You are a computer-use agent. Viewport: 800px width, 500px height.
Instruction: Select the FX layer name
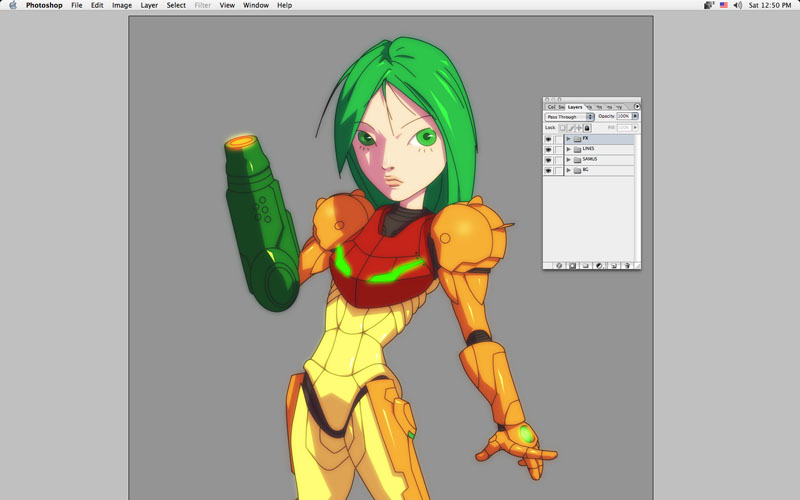pyautogui.click(x=585, y=138)
